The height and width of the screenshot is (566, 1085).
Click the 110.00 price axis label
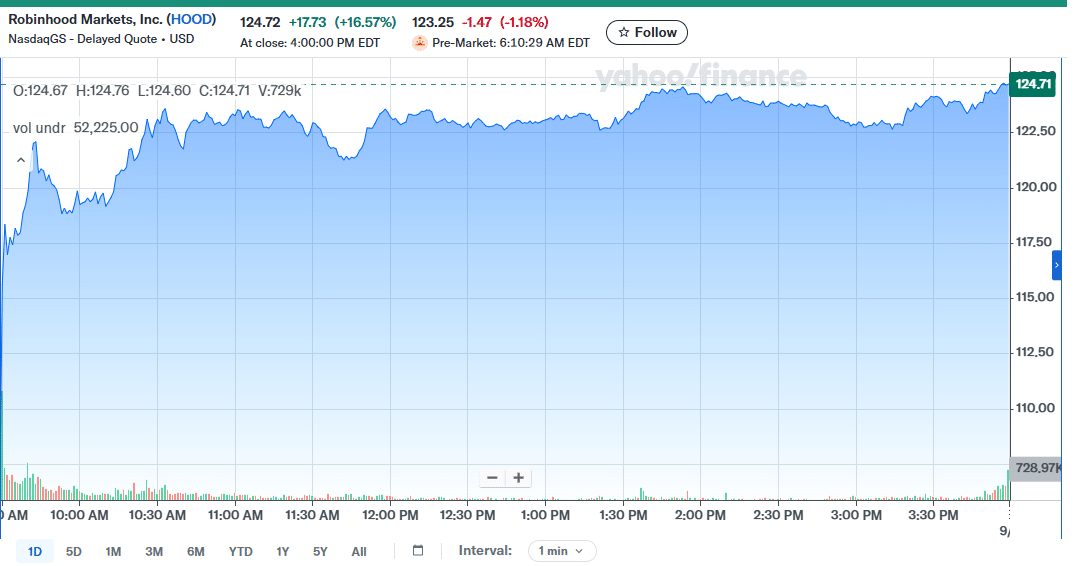(1036, 408)
